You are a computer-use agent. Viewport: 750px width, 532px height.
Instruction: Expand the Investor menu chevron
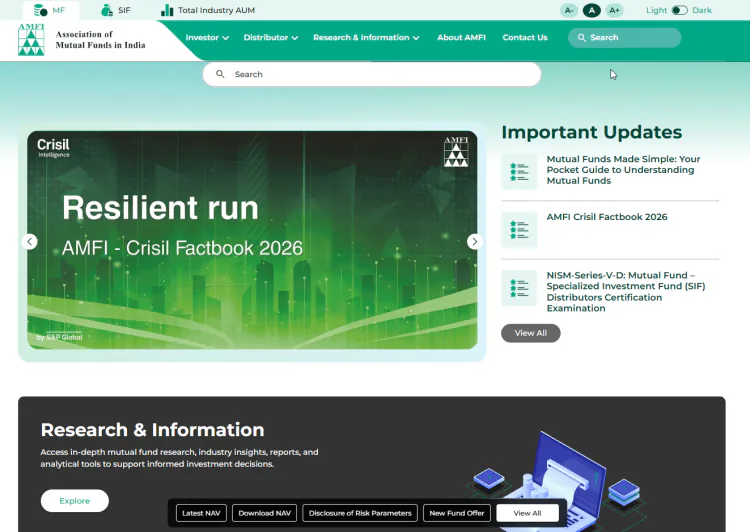click(226, 38)
